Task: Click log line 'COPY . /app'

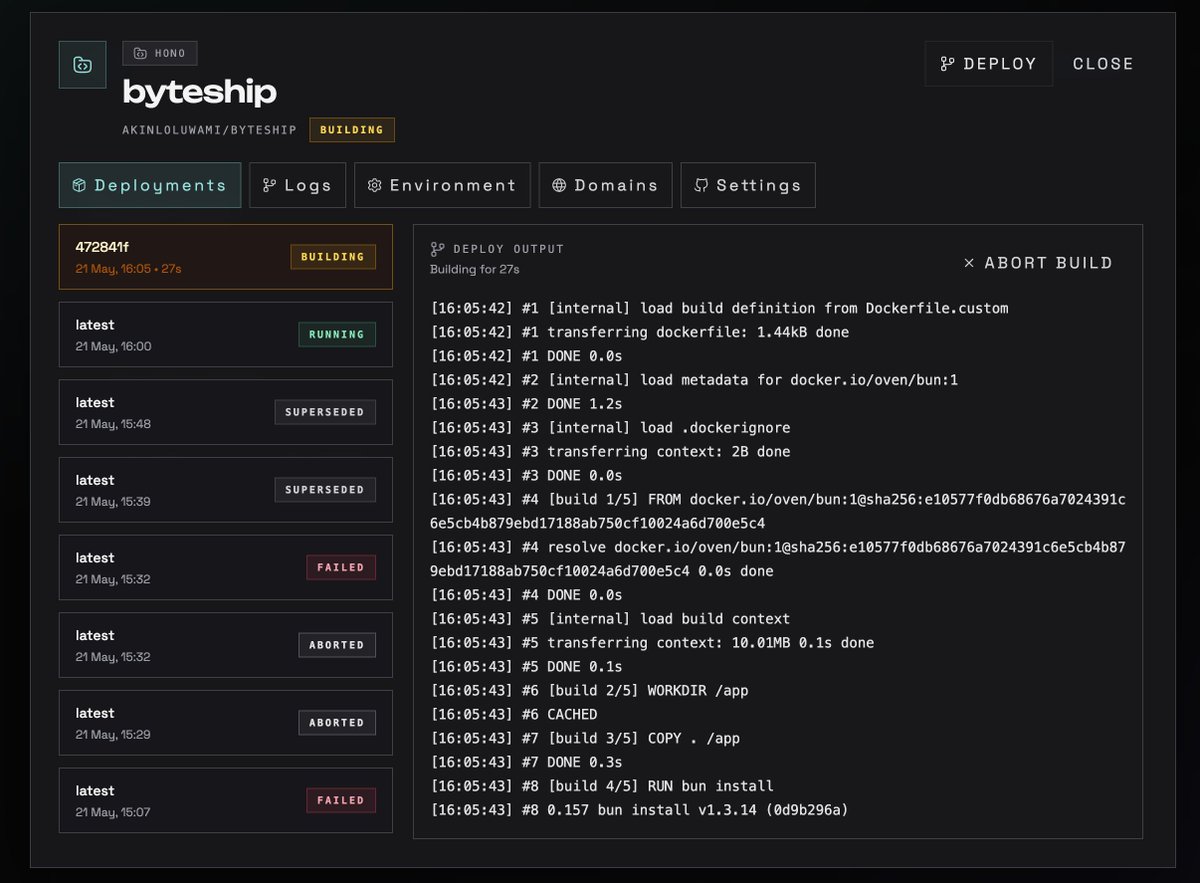Action: [585, 738]
